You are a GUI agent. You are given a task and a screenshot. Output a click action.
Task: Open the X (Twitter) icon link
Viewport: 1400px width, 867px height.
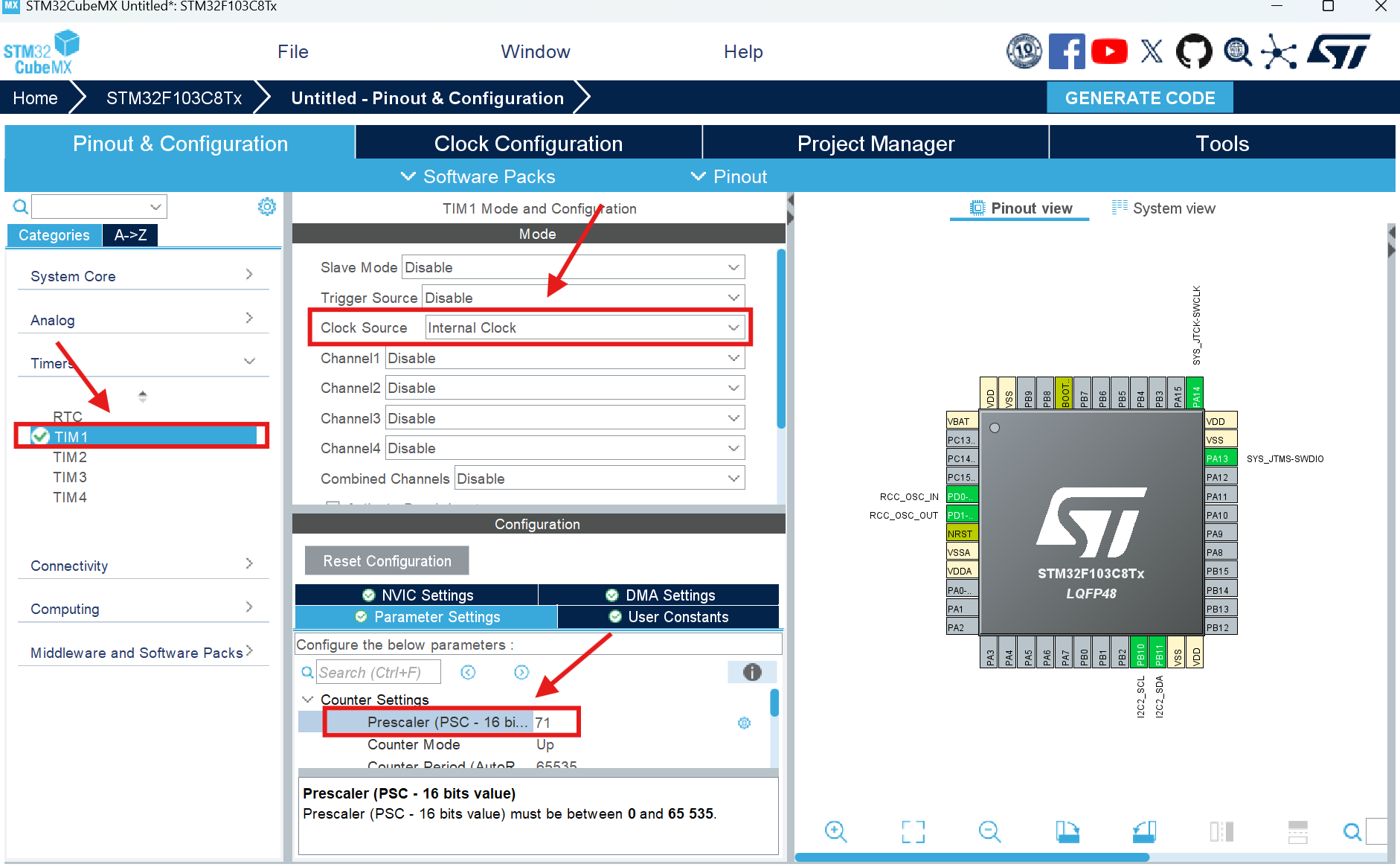(1152, 51)
